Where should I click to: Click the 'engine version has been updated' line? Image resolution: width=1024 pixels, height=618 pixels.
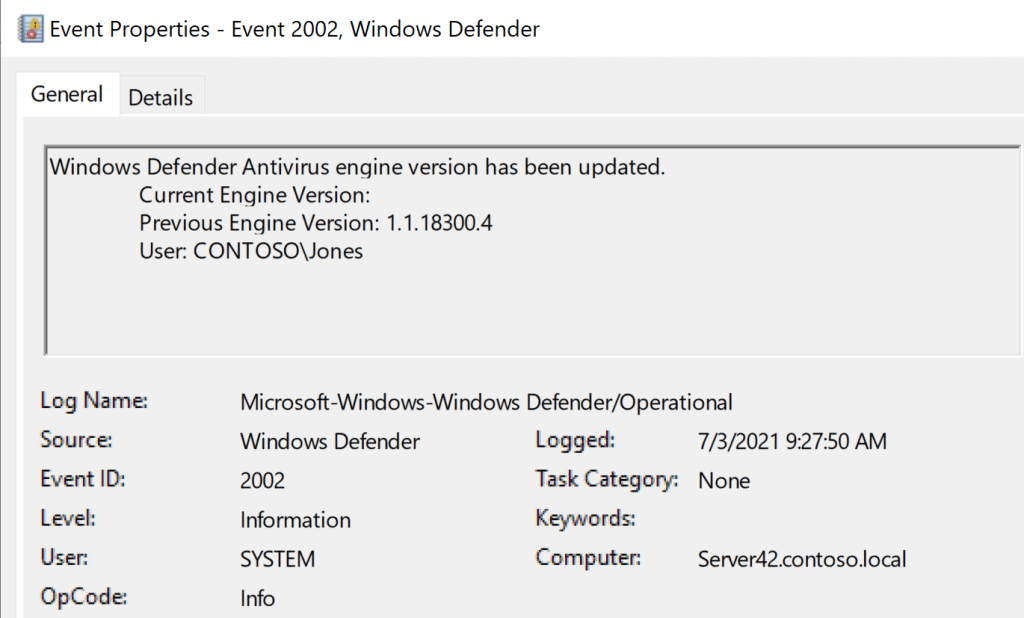point(357,166)
